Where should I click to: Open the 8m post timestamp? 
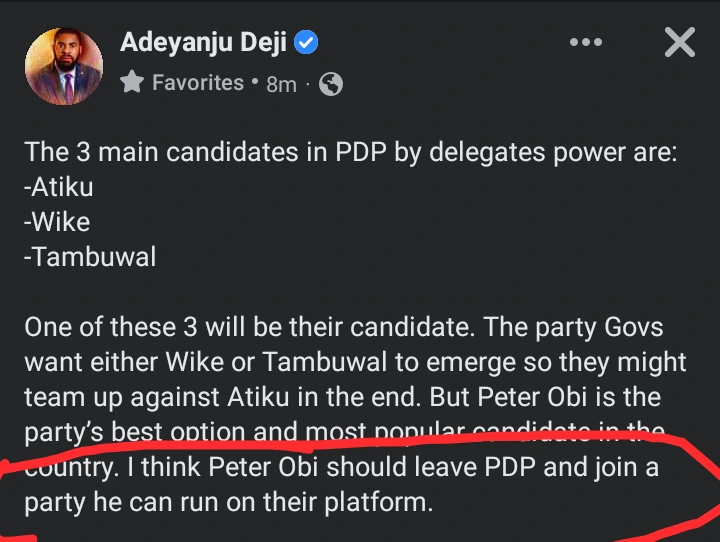[x=281, y=85]
